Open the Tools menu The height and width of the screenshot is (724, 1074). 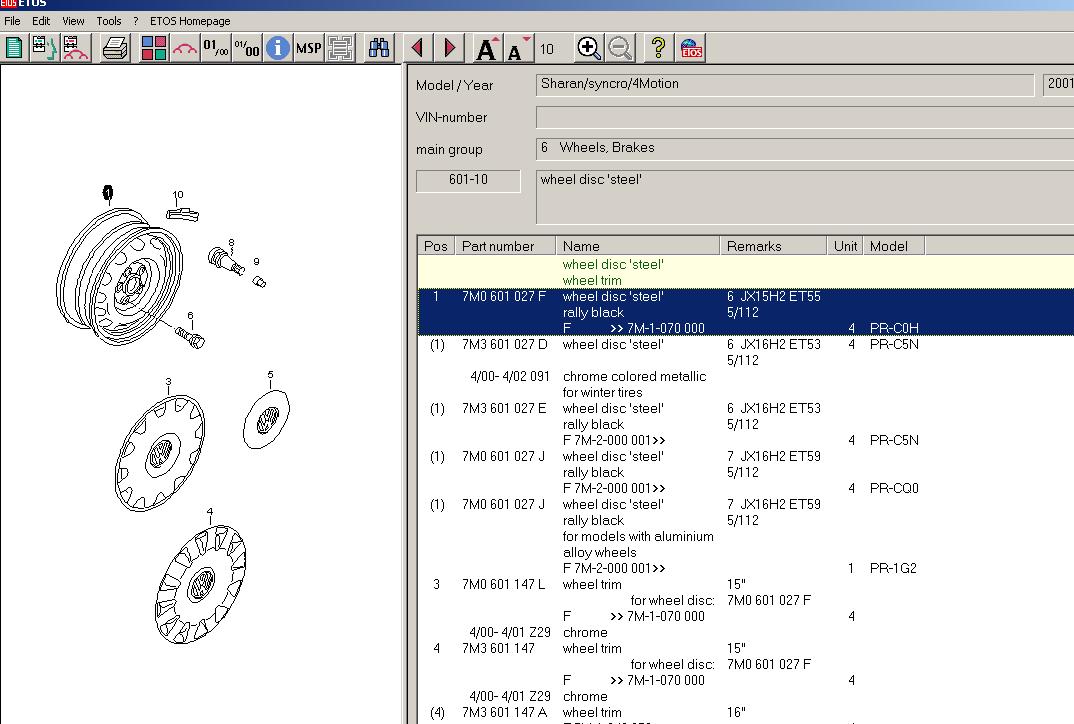click(108, 21)
